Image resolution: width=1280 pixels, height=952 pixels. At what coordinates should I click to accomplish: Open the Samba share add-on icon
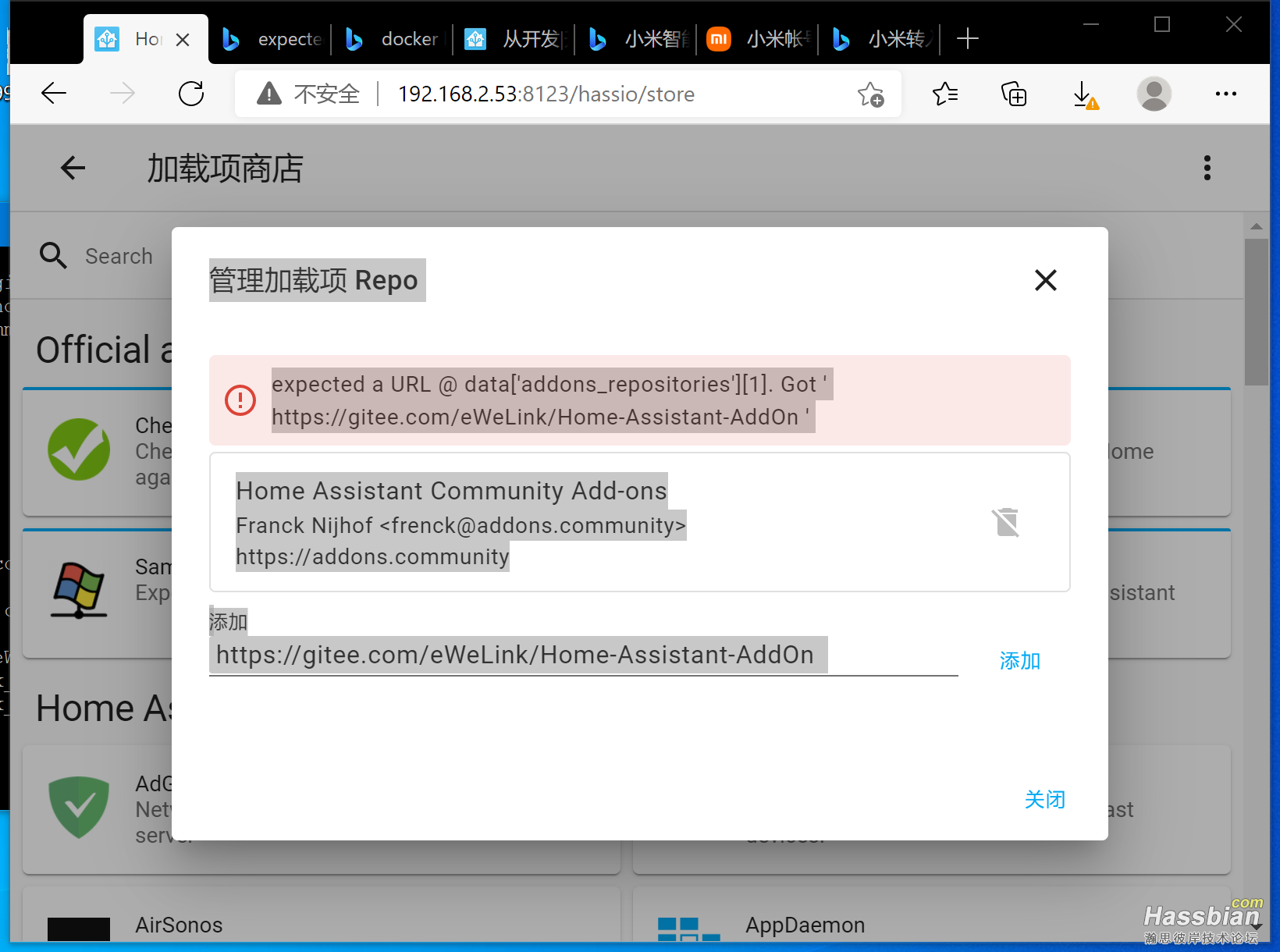78,590
